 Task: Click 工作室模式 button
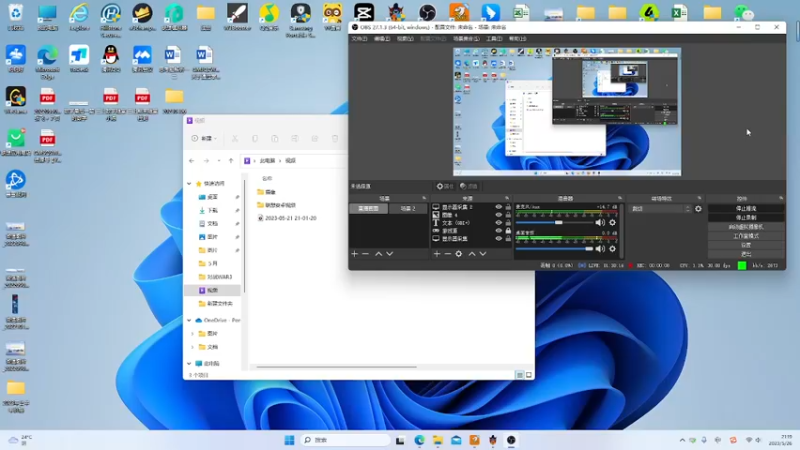point(746,236)
